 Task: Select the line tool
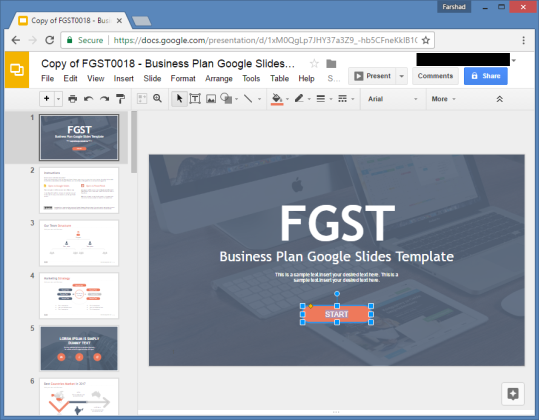(248, 99)
